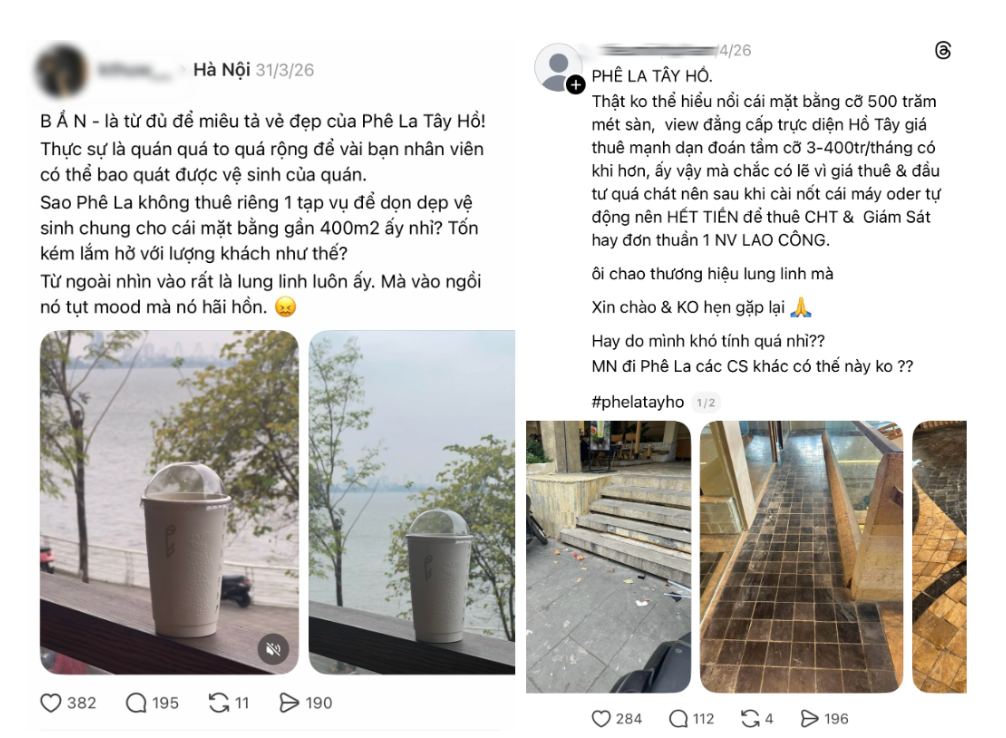Repost the left post with 11 reposts
Viewport: 1006px width, 738px height.
coord(218,703)
